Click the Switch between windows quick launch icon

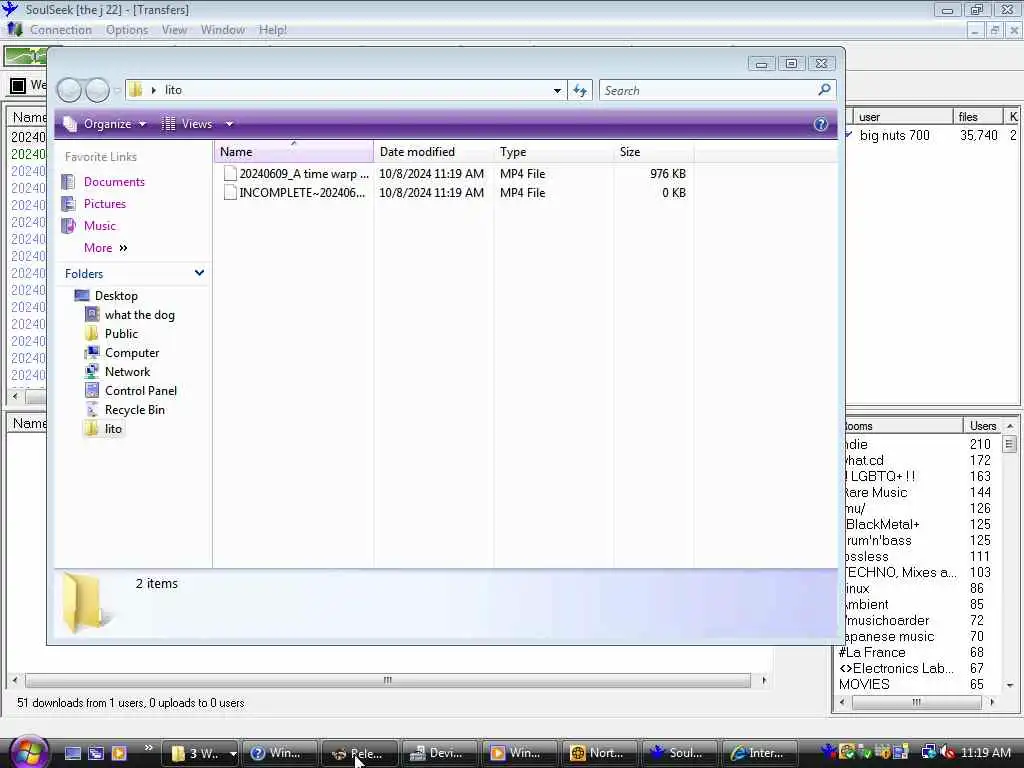(96, 753)
